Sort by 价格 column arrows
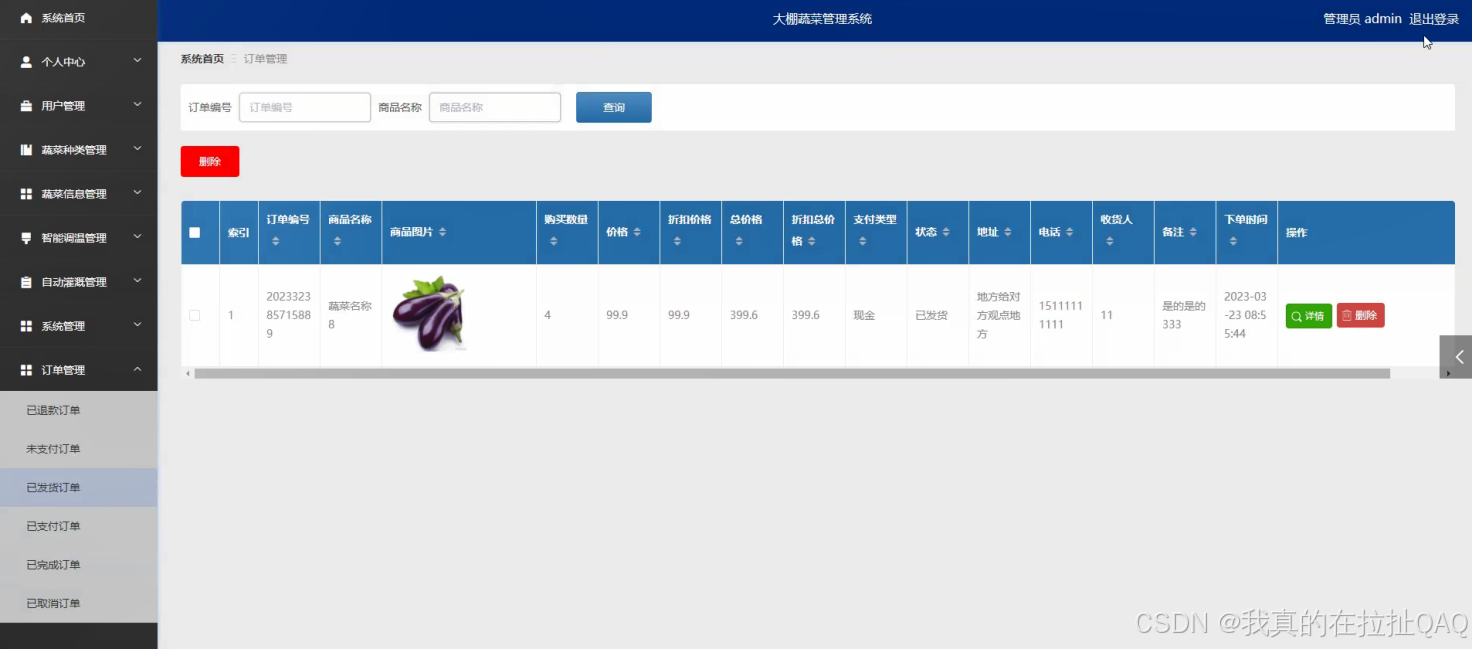The image size is (1472, 649). coord(637,232)
